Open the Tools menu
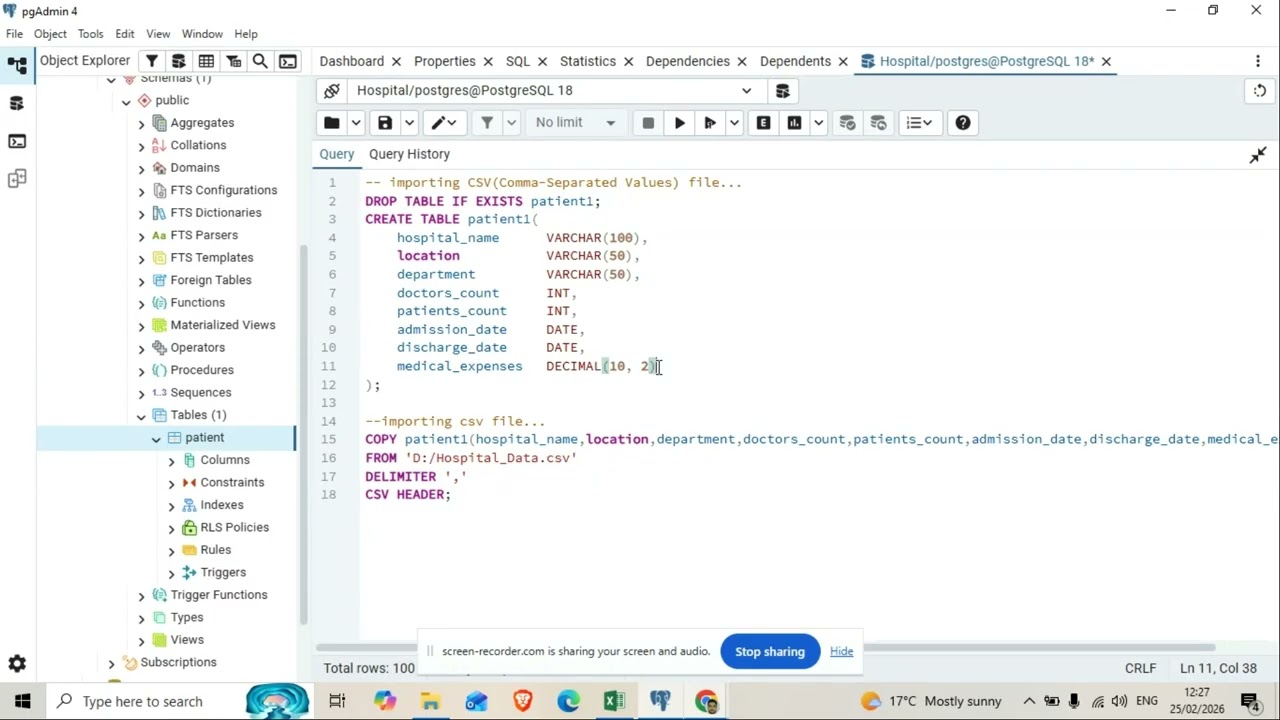 click(x=90, y=34)
